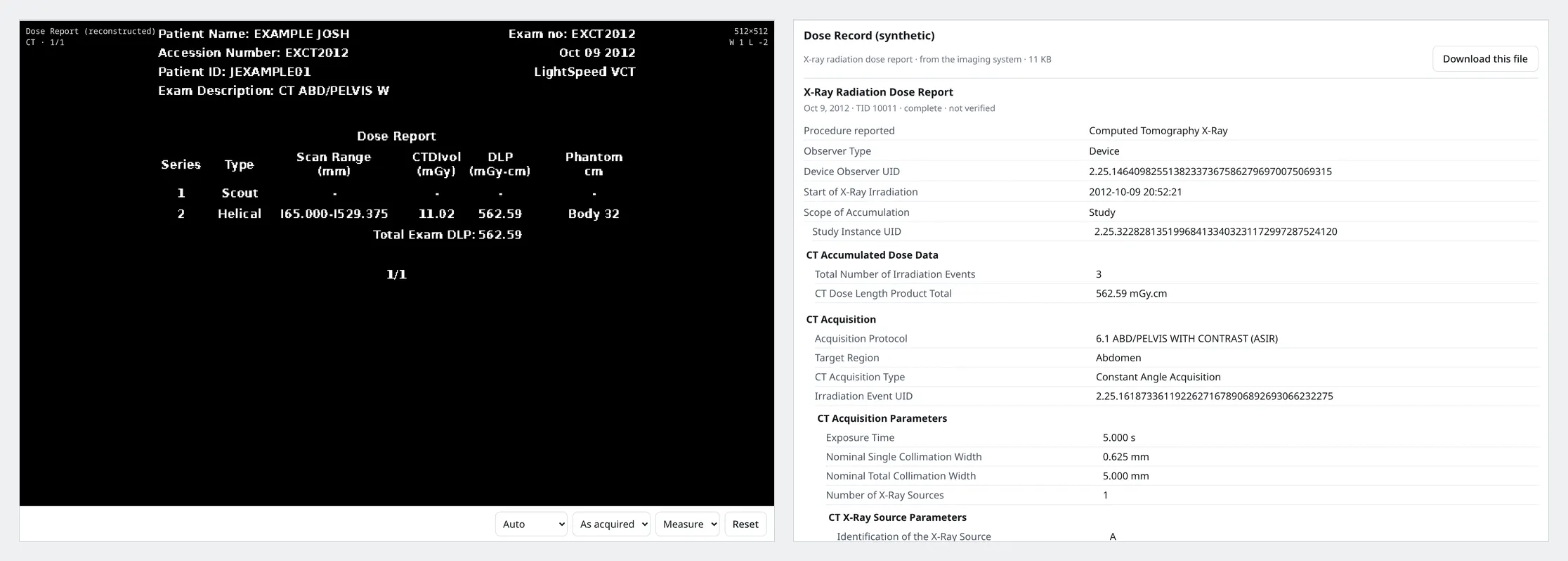Click the LightSpeed VCT scanner label
Image resolution: width=1568 pixels, height=561 pixels.
point(584,72)
